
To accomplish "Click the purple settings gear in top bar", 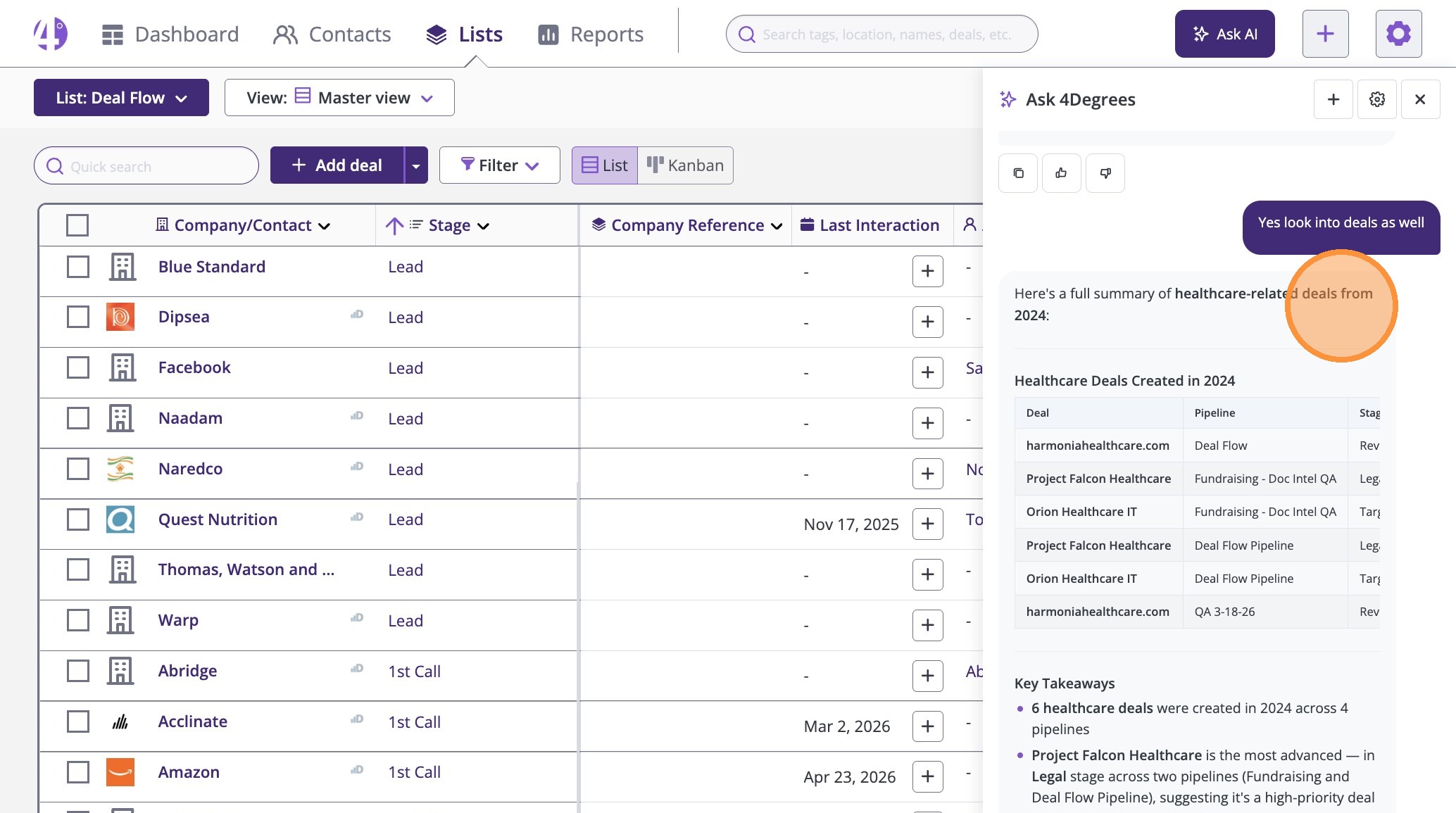I will pos(1398,34).
